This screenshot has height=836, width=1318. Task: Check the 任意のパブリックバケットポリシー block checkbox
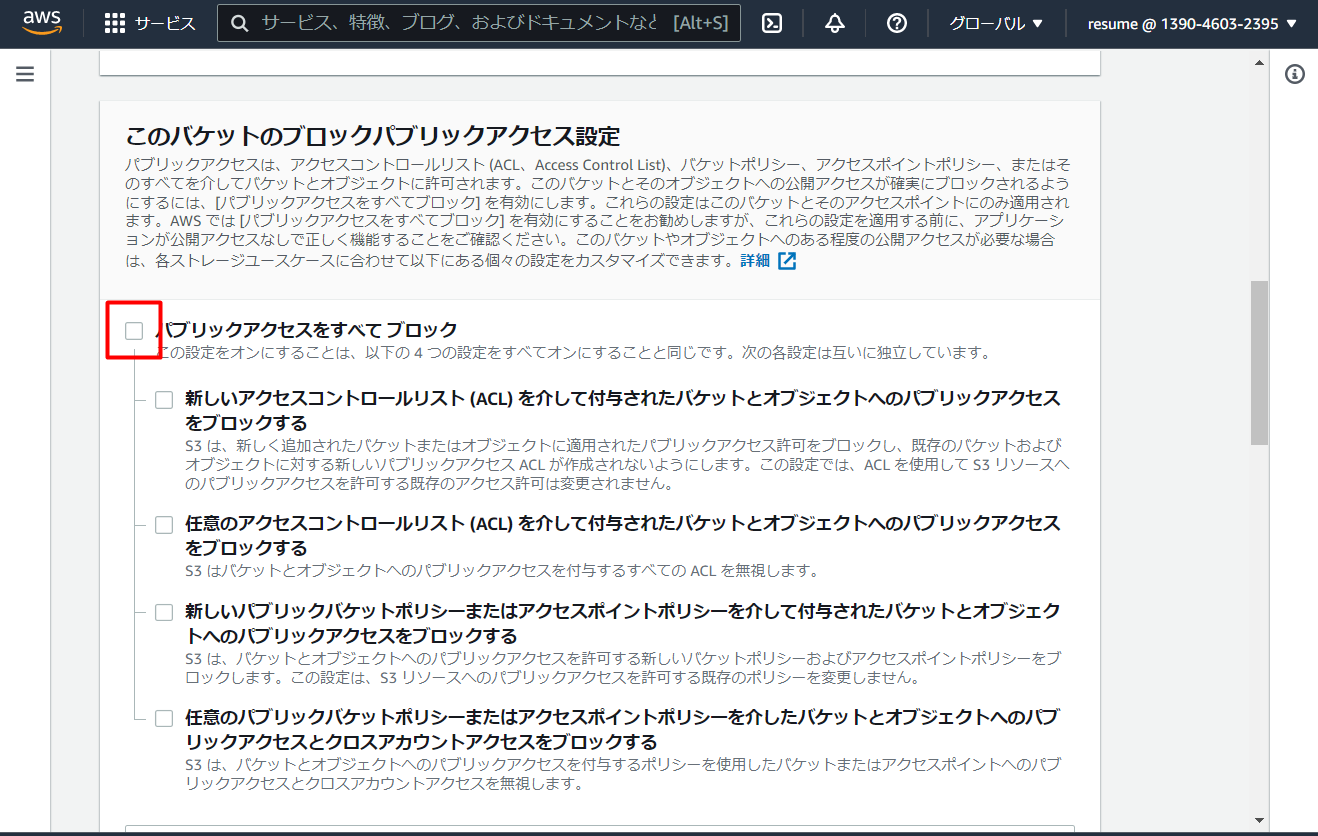click(x=164, y=718)
